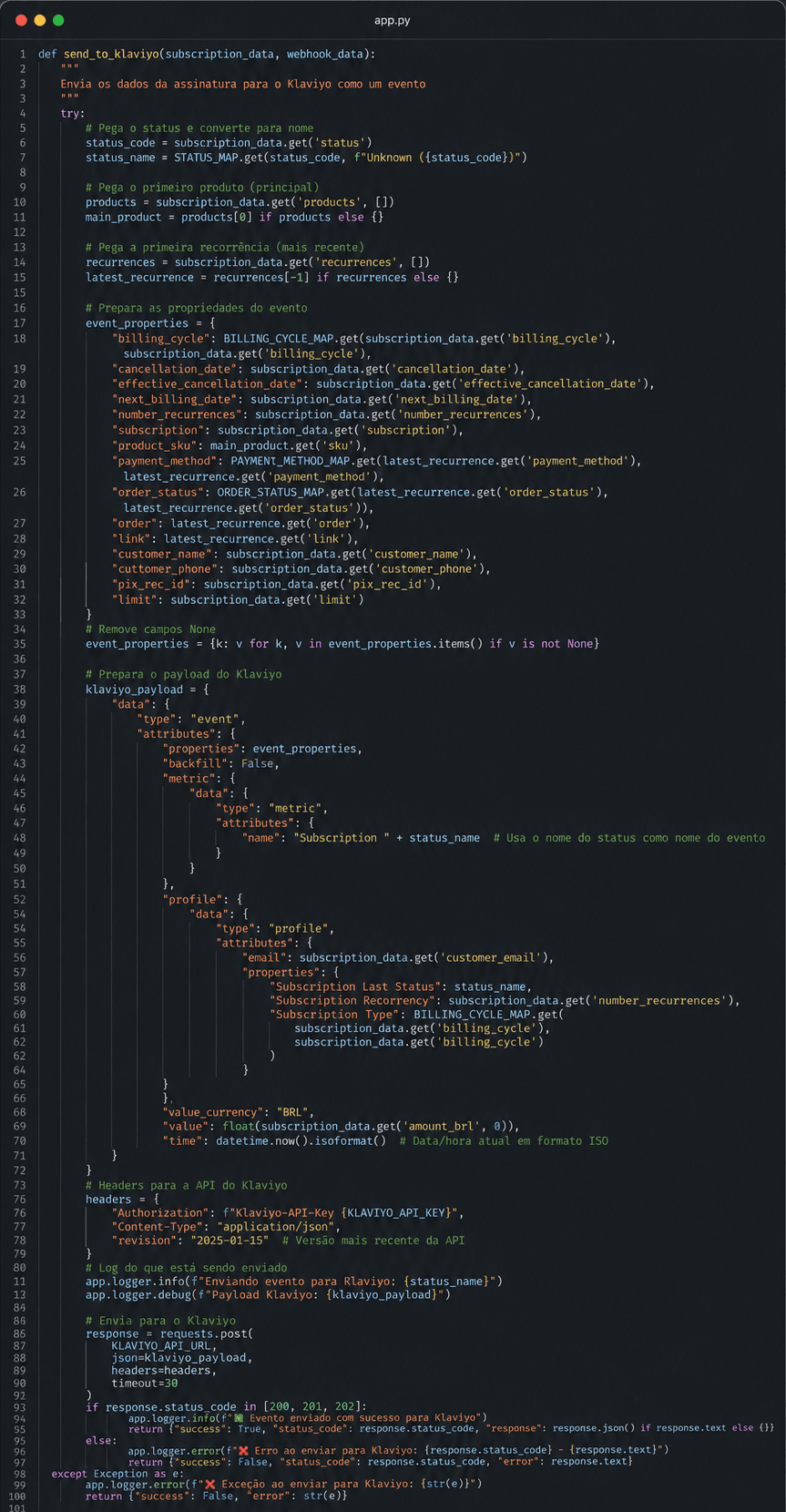
Task: Click comment "# Data/hora atual em formato ISO"
Action: coord(504,1140)
